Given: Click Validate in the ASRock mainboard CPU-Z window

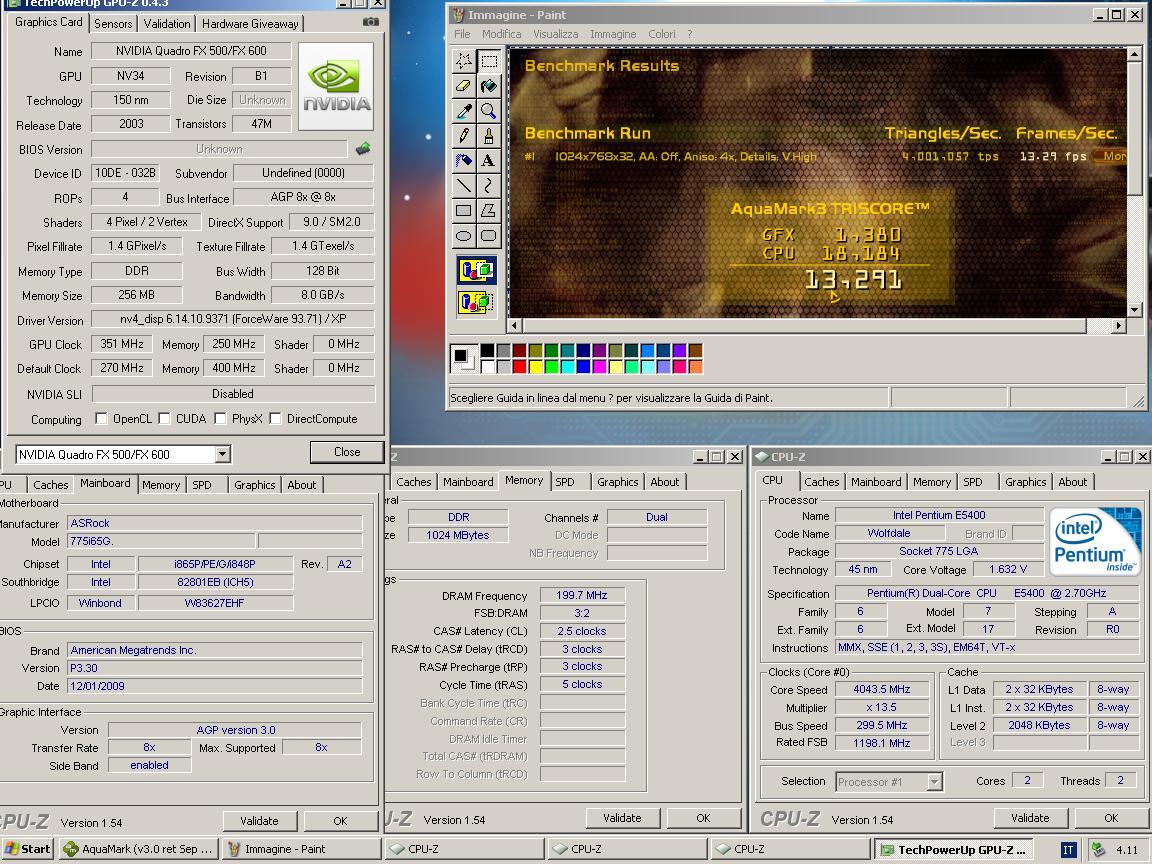Looking at the screenshot, I should coord(259,821).
